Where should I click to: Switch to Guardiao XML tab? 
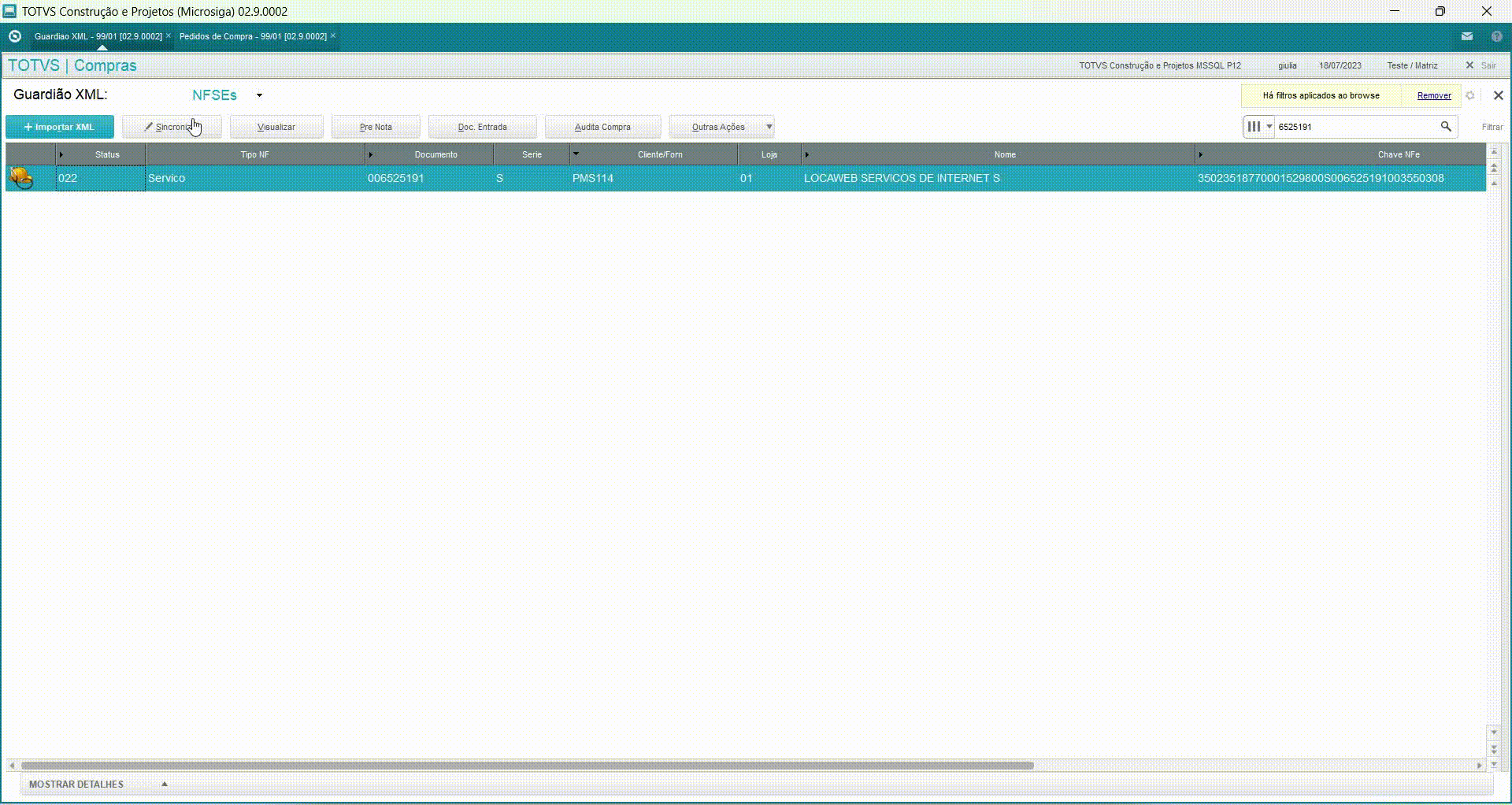(98, 36)
